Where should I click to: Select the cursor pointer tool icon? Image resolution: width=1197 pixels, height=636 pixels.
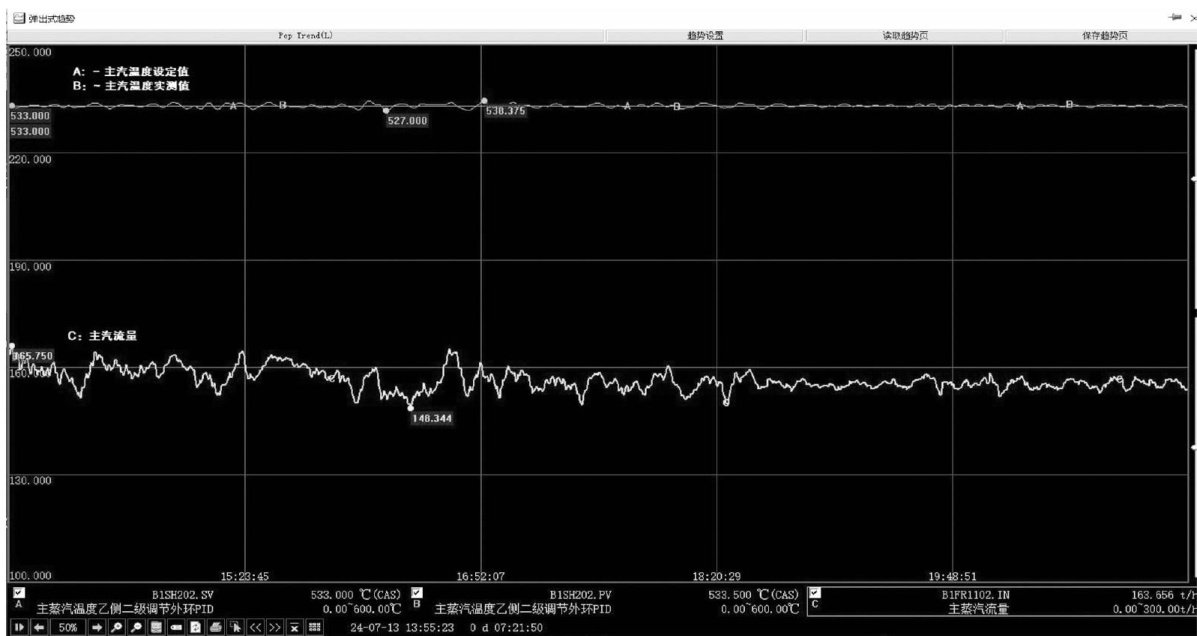coord(235,627)
